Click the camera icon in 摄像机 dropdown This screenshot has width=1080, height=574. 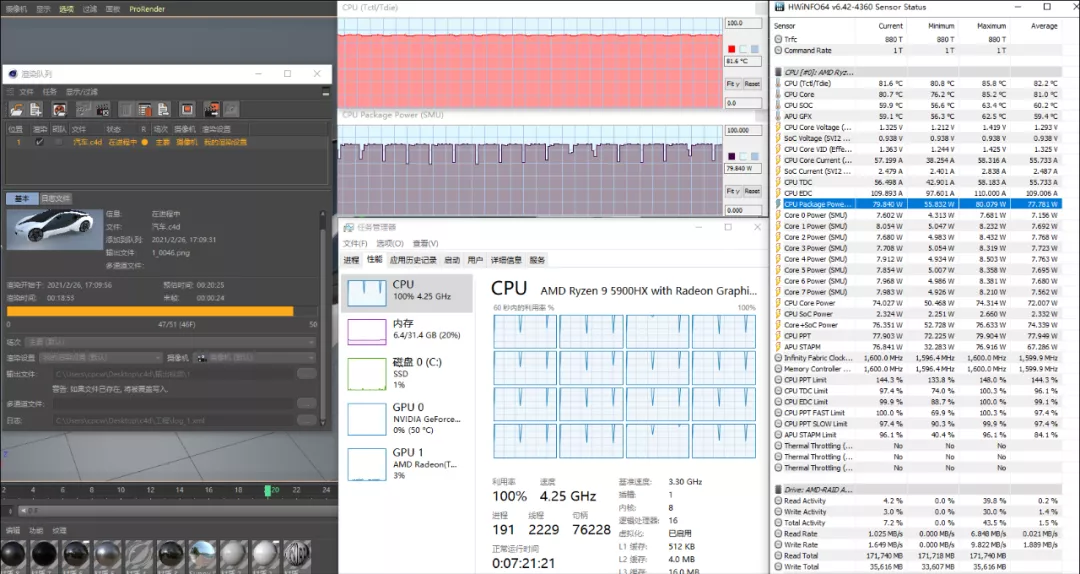pos(202,358)
